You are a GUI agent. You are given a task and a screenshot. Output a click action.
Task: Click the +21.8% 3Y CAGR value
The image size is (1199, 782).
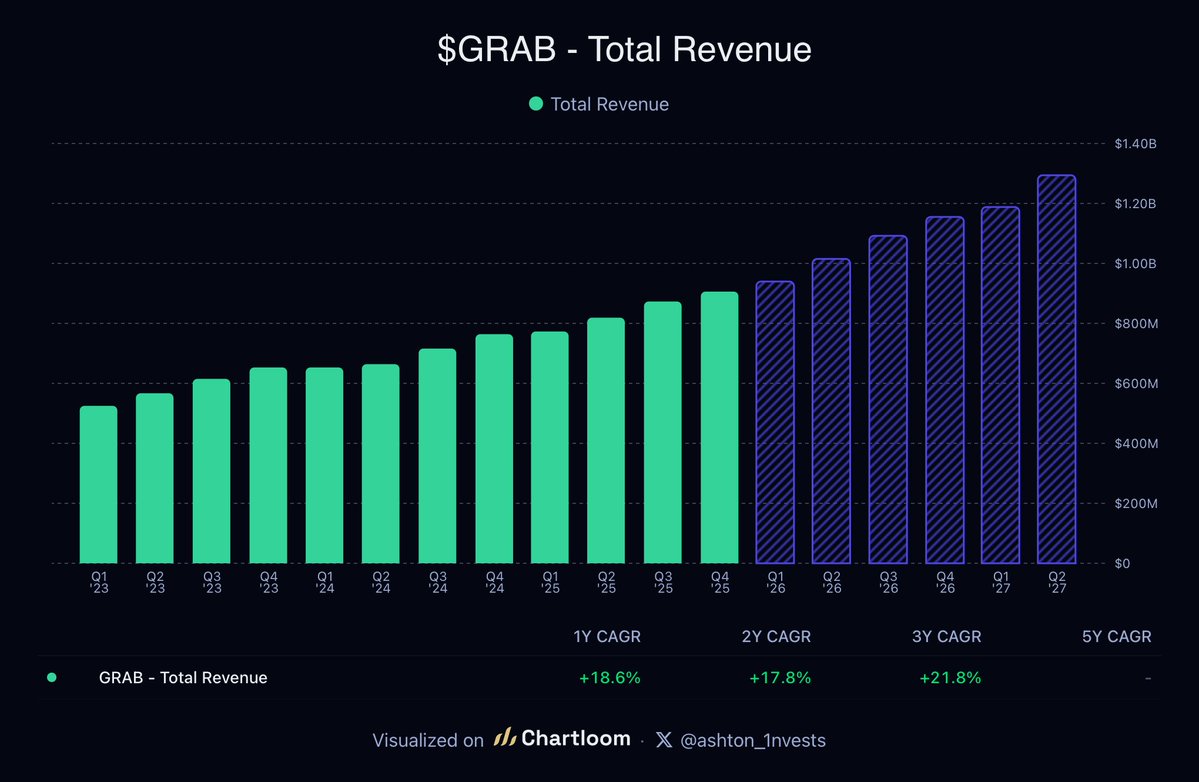(x=950, y=678)
